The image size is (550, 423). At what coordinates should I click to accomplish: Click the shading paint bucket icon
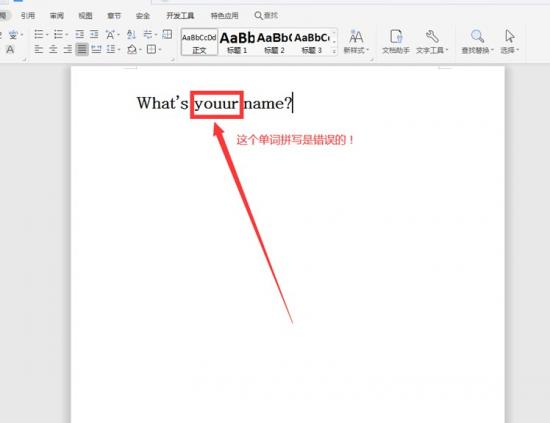point(132,49)
